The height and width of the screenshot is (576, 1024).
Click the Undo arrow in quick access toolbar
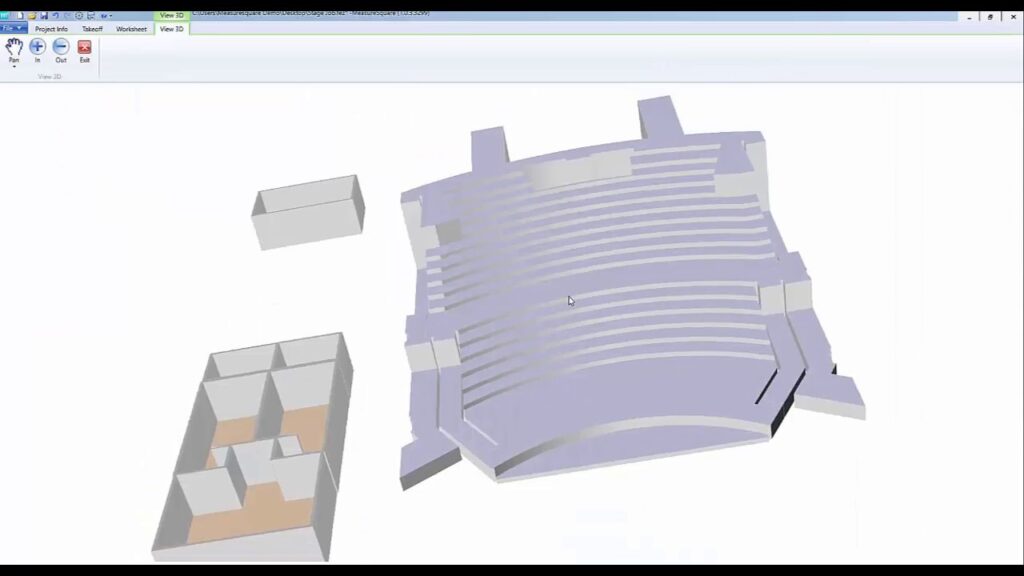tap(55, 16)
